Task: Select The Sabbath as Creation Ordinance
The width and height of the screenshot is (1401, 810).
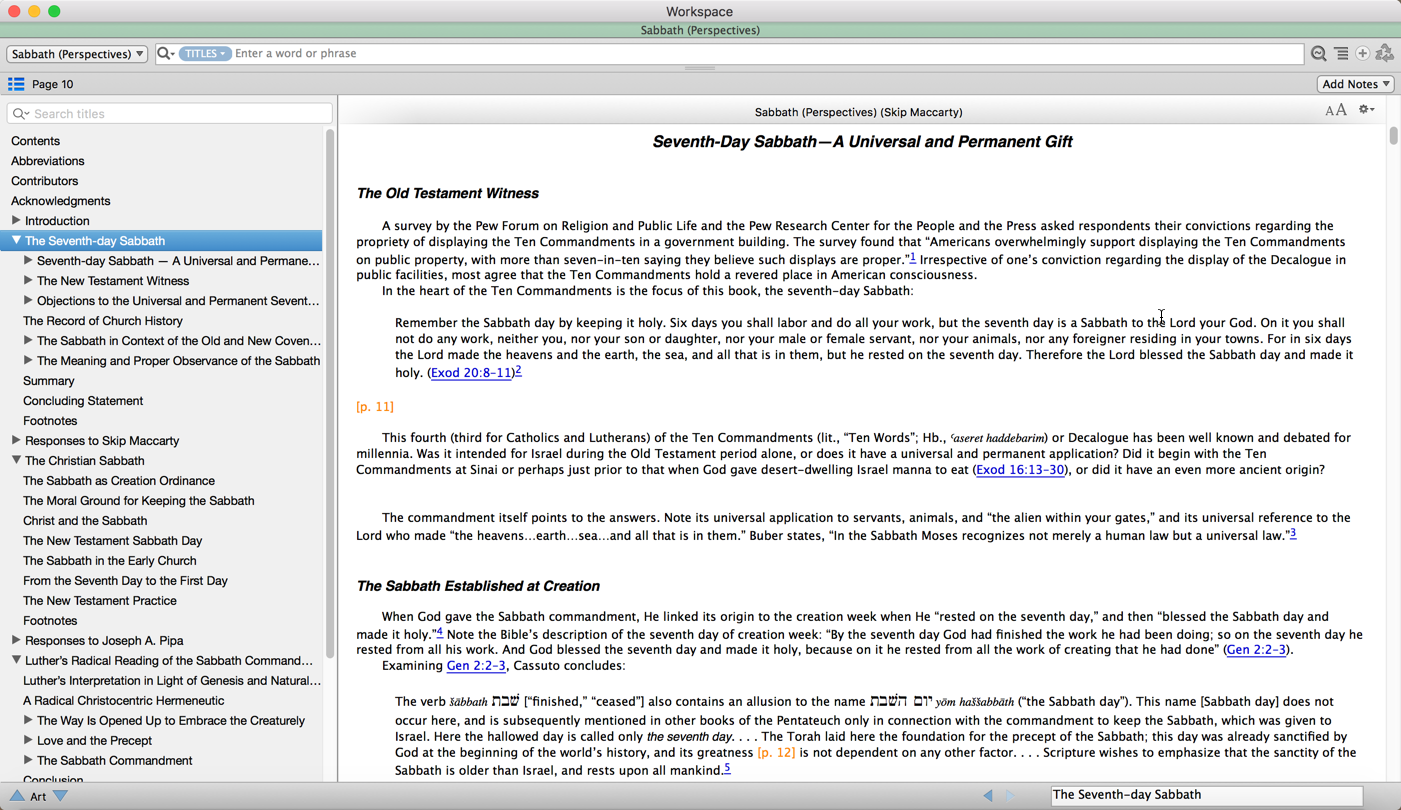Action: coord(119,481)
